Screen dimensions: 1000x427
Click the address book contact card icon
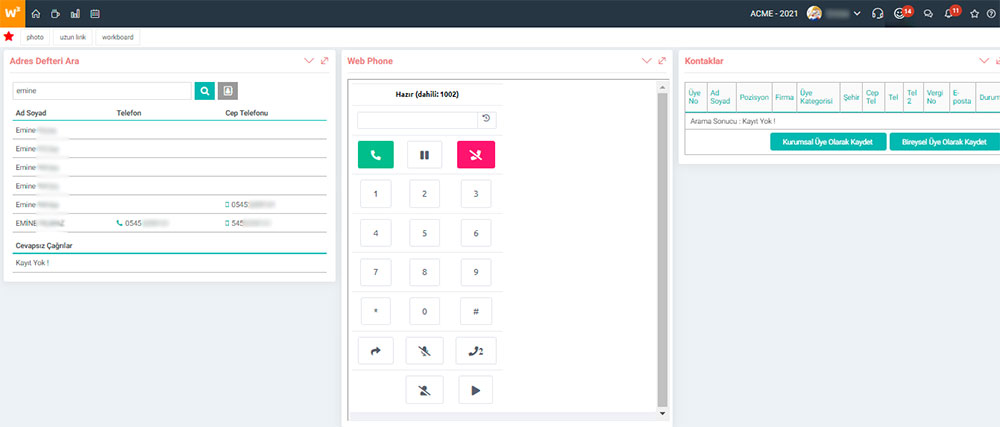tap(228, 91)
